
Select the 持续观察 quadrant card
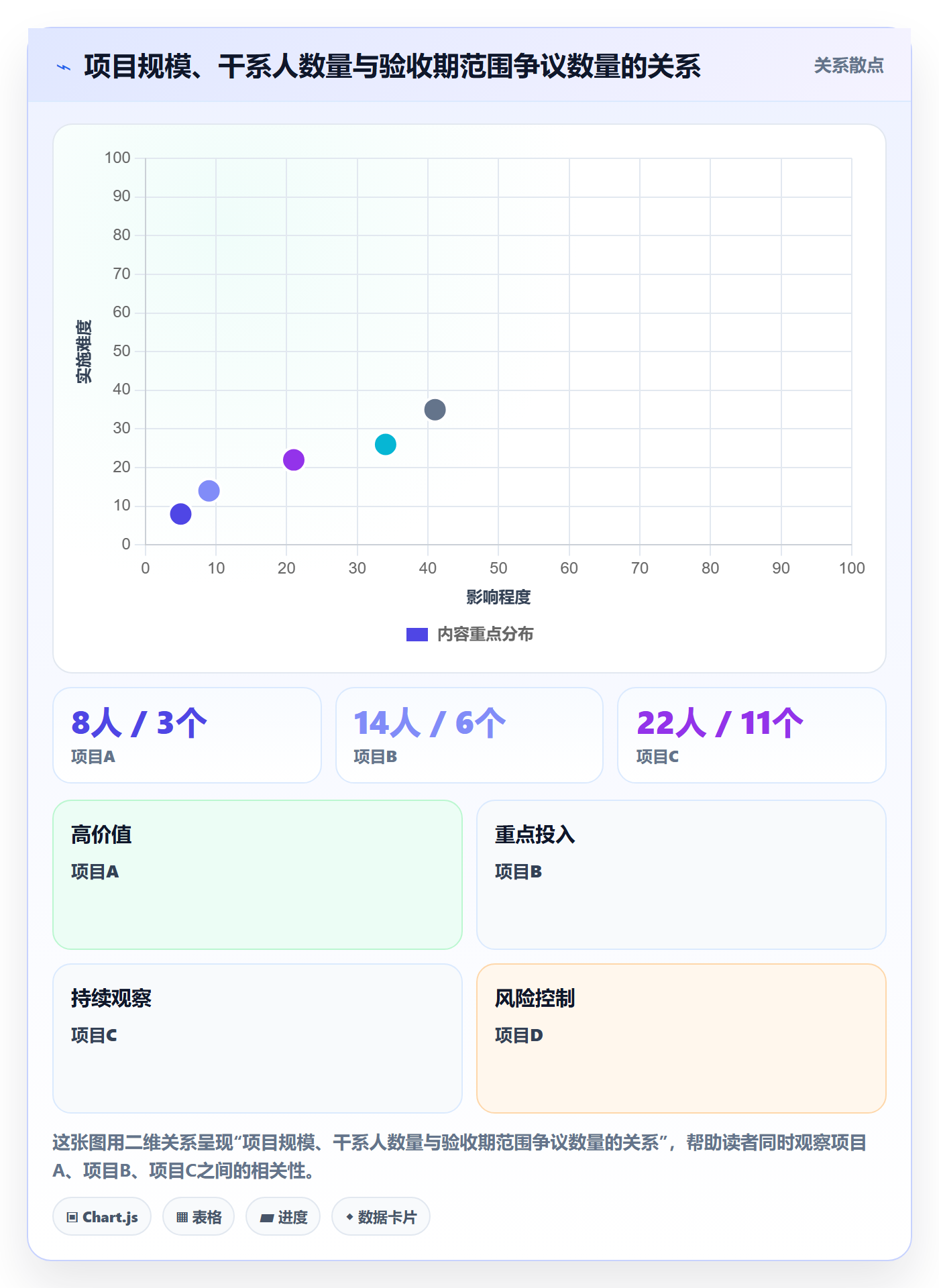pyautogui.click(x=258, y=1038)
